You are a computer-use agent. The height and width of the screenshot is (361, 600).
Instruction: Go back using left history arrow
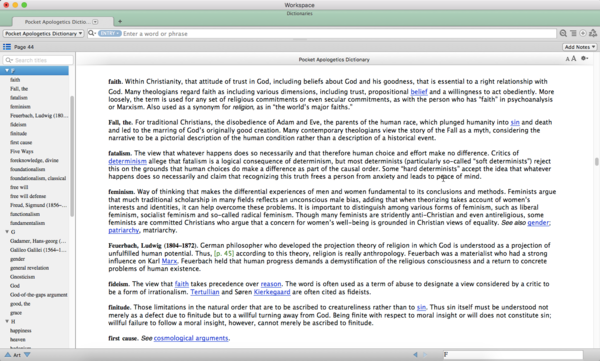415,354
